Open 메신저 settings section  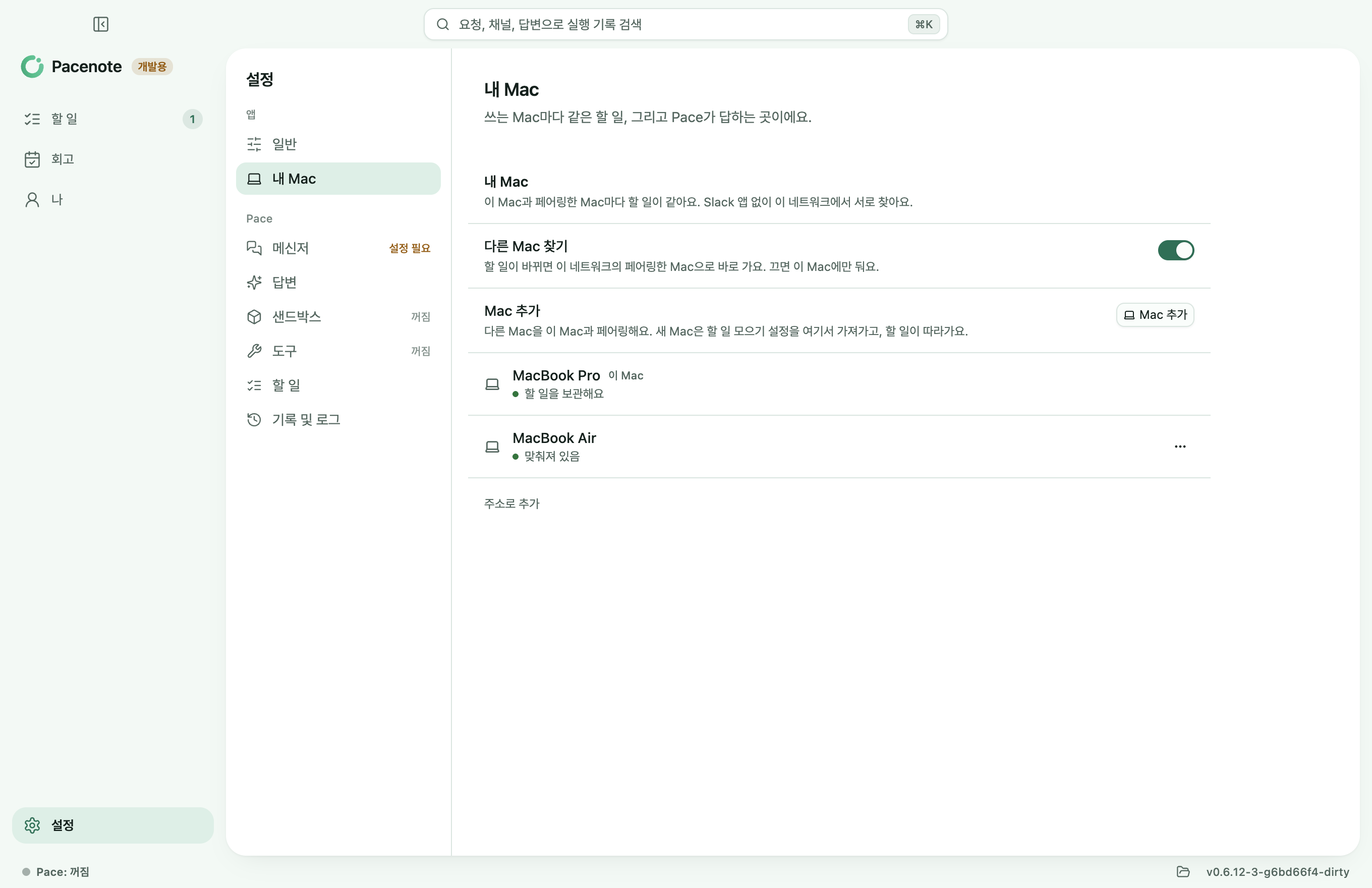(338, 248)
